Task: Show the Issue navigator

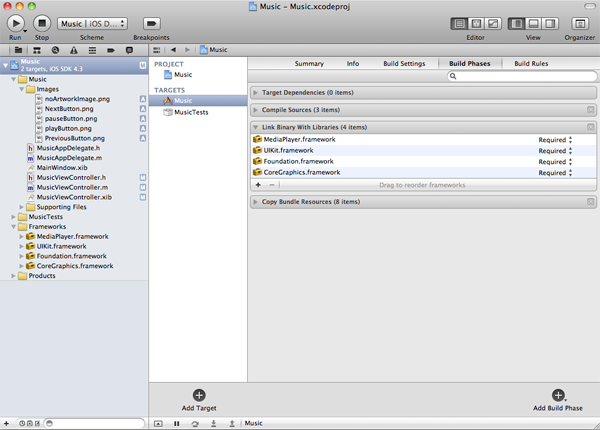Action: click(74, 50)
